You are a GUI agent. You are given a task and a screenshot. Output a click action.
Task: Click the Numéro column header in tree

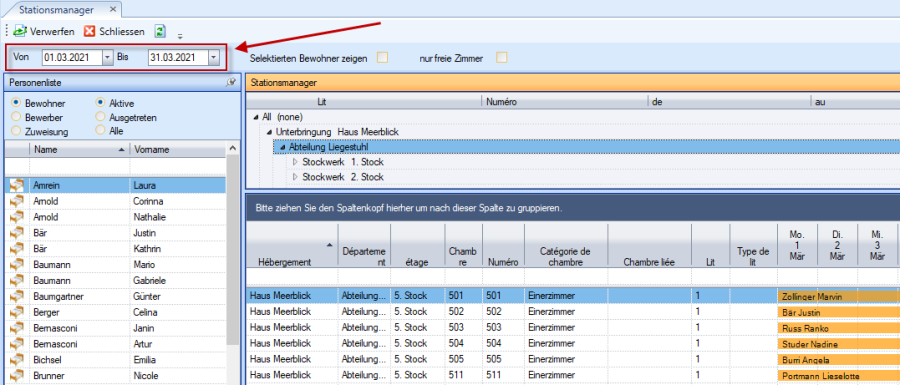coord(564,102)
